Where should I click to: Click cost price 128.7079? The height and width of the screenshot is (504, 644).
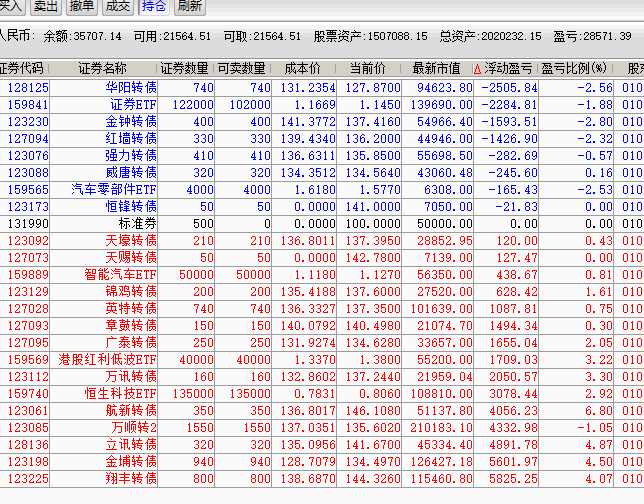click(308, 462)
